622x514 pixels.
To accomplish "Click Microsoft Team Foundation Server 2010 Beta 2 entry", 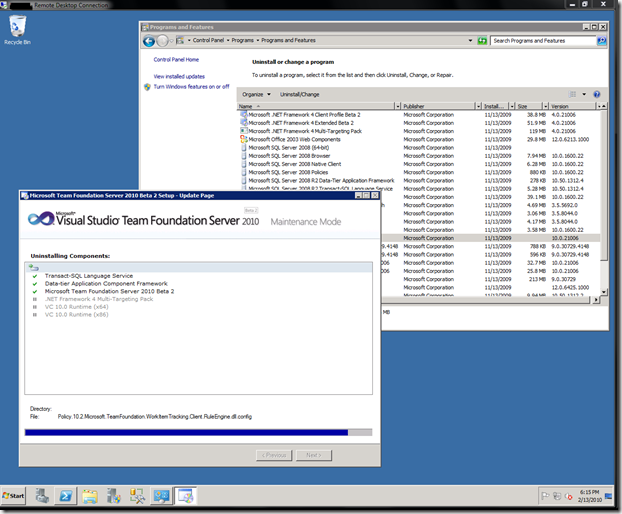I will (x=109, y=291).
